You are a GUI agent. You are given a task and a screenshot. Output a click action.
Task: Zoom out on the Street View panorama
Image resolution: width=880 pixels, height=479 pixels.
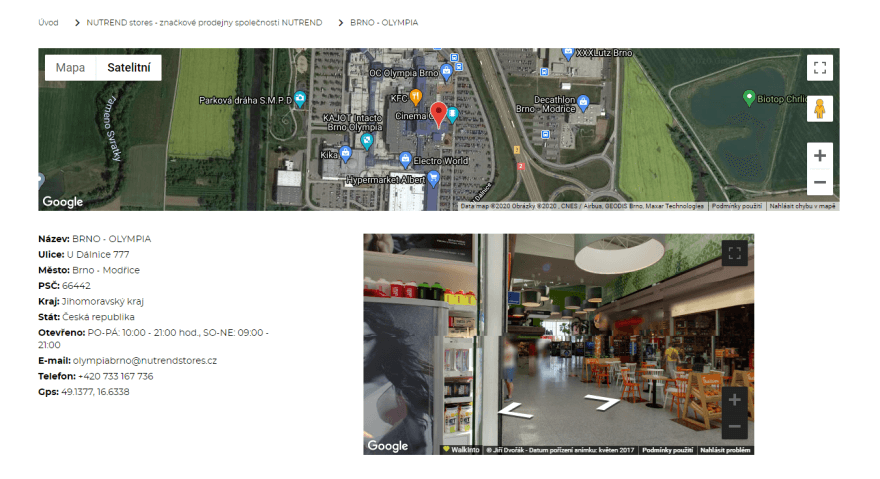(x=734, y=426)
